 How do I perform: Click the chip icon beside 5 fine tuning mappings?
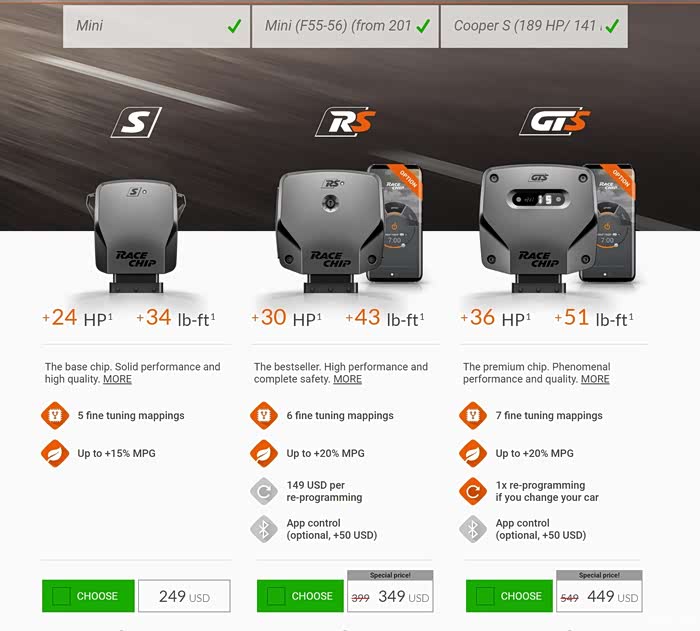[55, 415]
